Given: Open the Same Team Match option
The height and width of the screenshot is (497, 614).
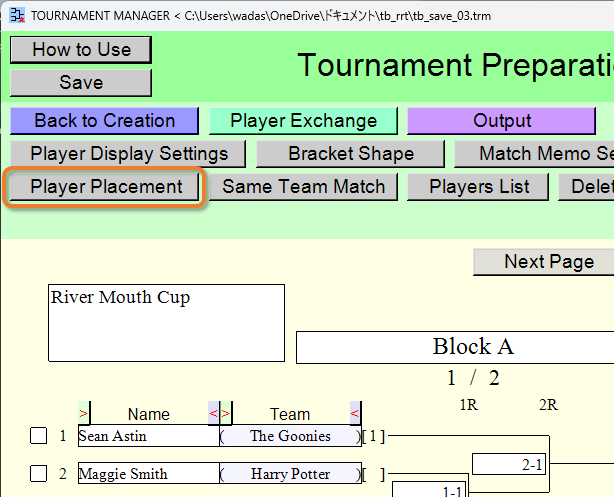Looking at the screenshot, I should (x=303, y=187).
